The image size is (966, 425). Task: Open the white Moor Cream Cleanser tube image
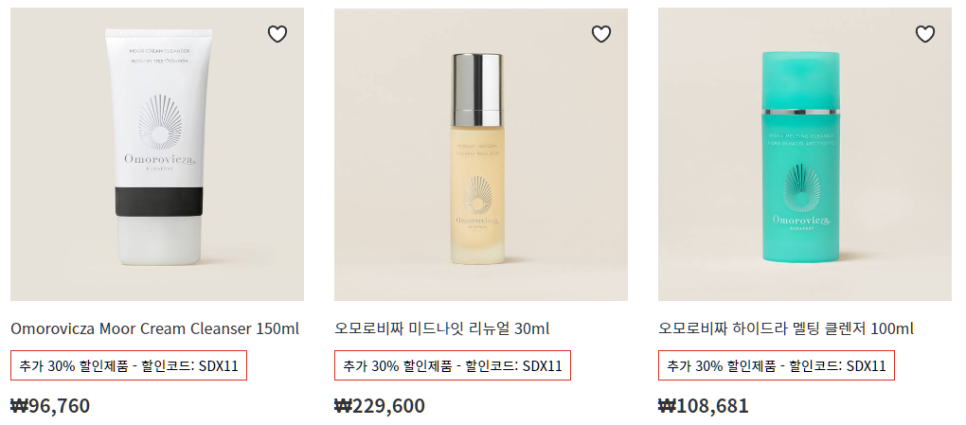click(x=157, y=154)
